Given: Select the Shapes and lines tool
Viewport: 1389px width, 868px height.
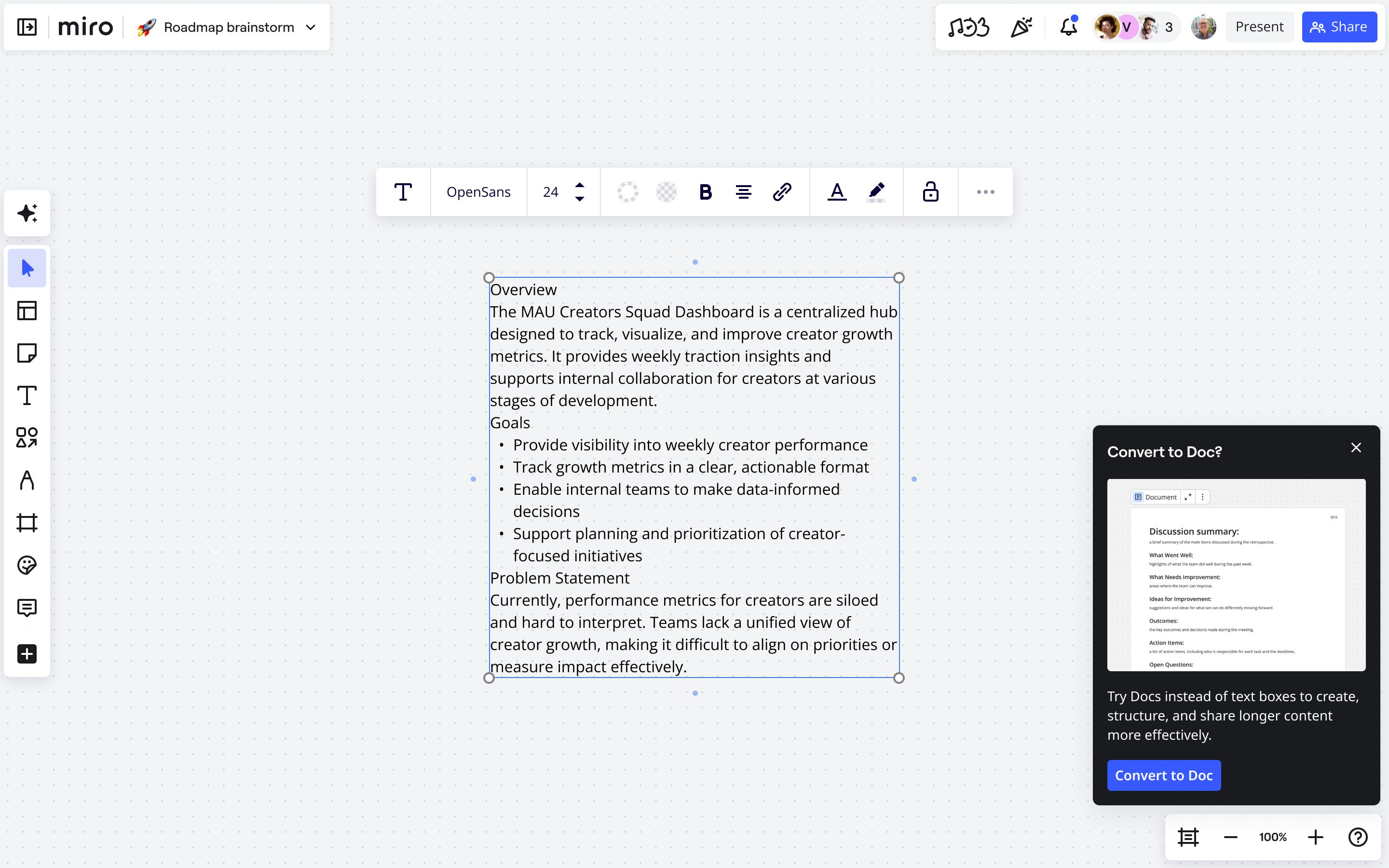Looking at the screenshot, I should point(27,438).
